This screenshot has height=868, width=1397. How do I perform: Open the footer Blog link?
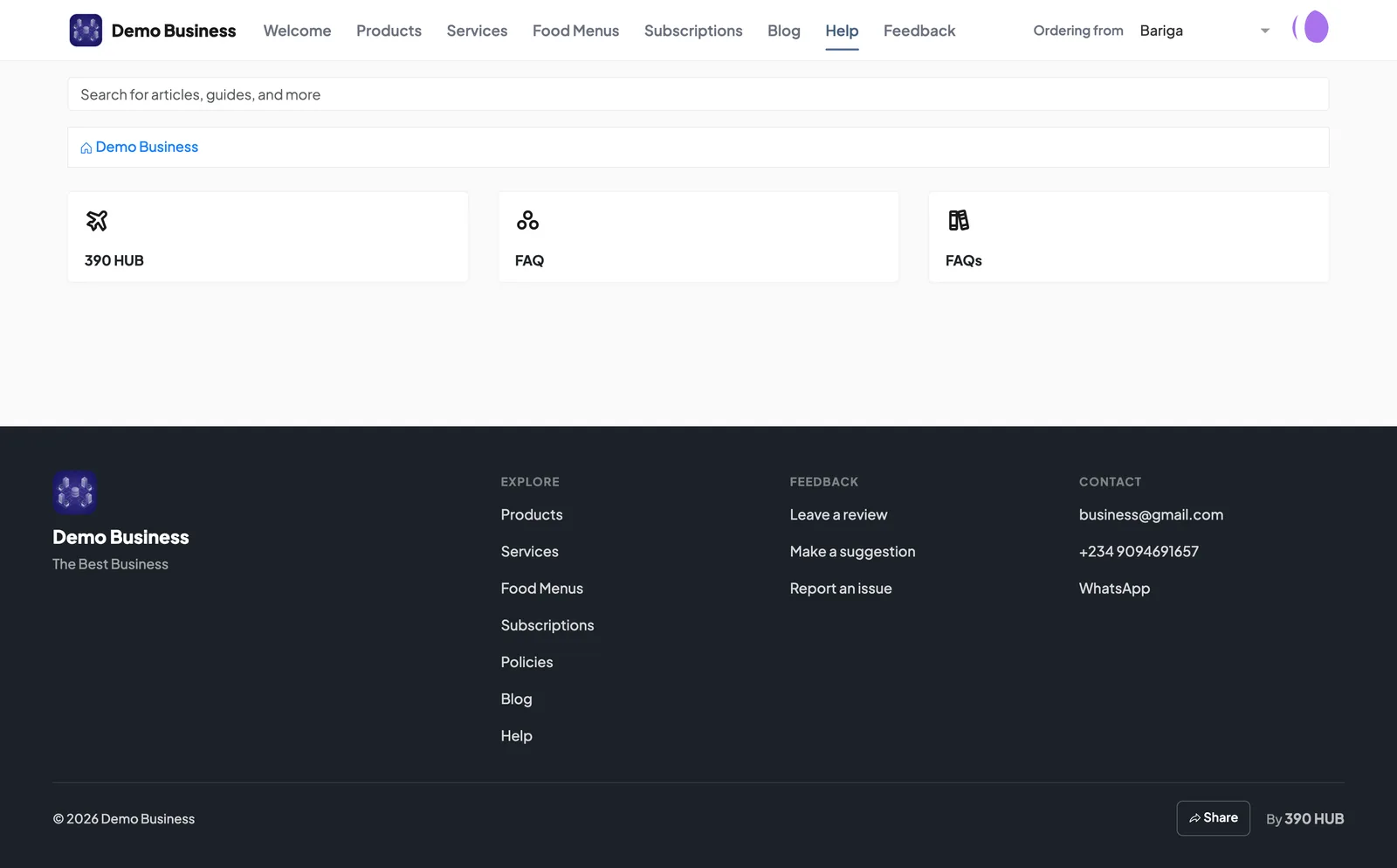[517, 699]
